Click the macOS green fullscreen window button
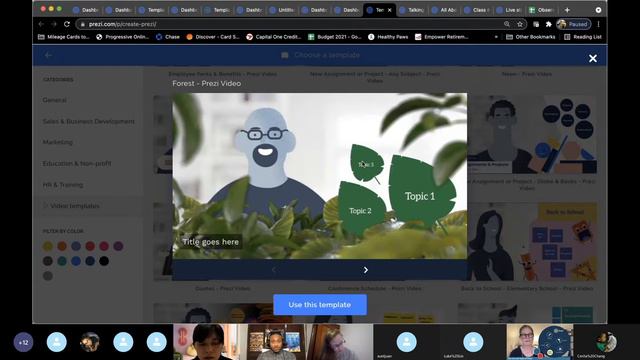Screen dimensions: 640x360 click(x=59, y=9)
